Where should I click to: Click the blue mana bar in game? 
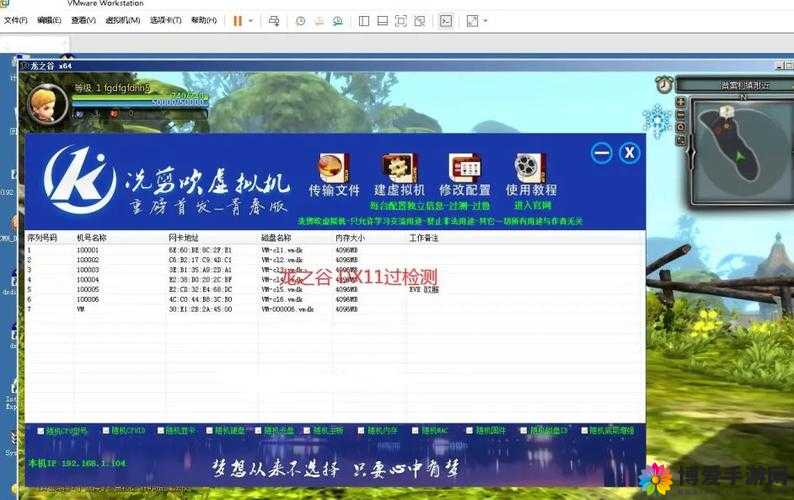tap(139, 102)
